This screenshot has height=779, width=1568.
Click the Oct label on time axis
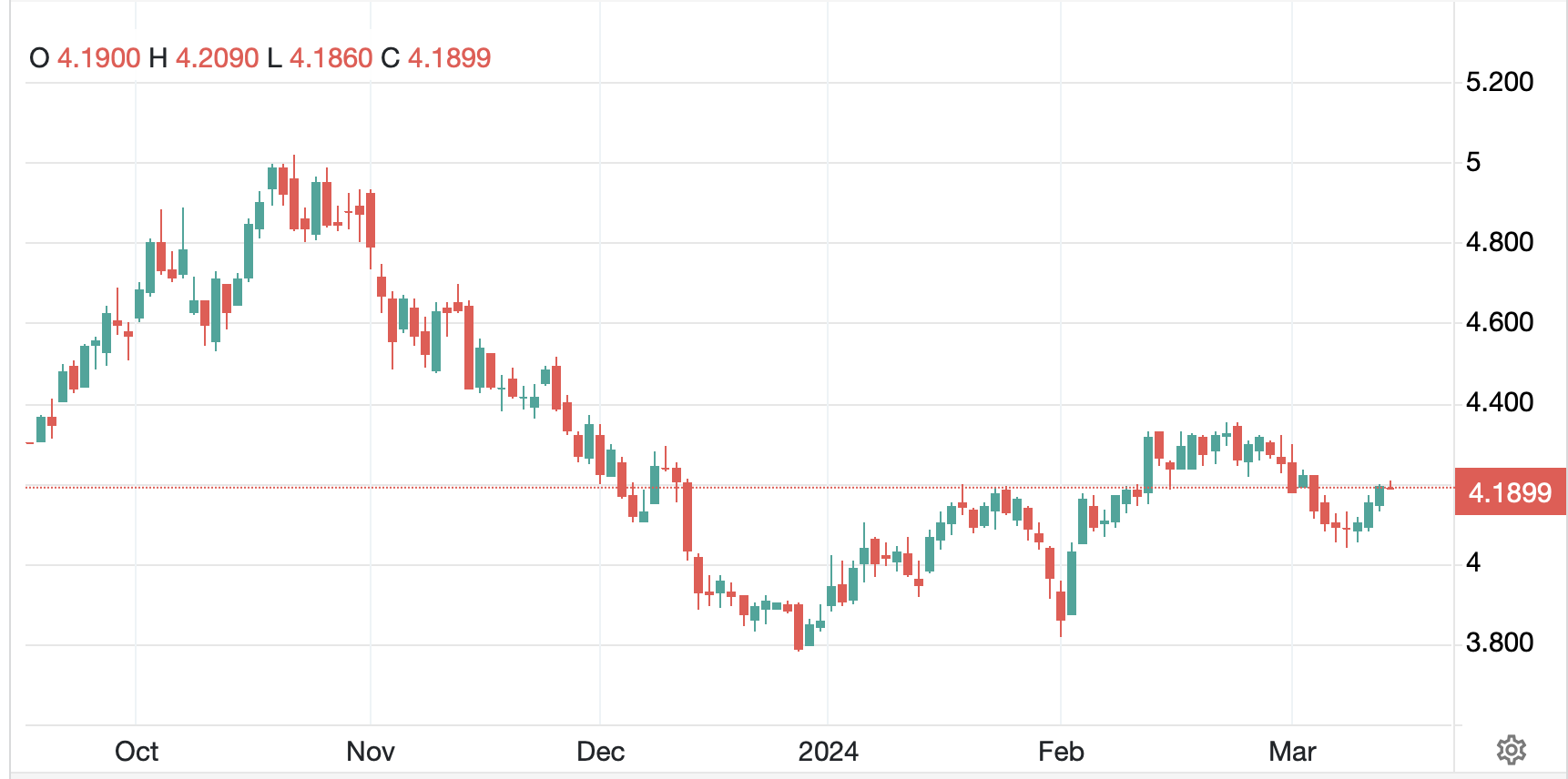137,752
